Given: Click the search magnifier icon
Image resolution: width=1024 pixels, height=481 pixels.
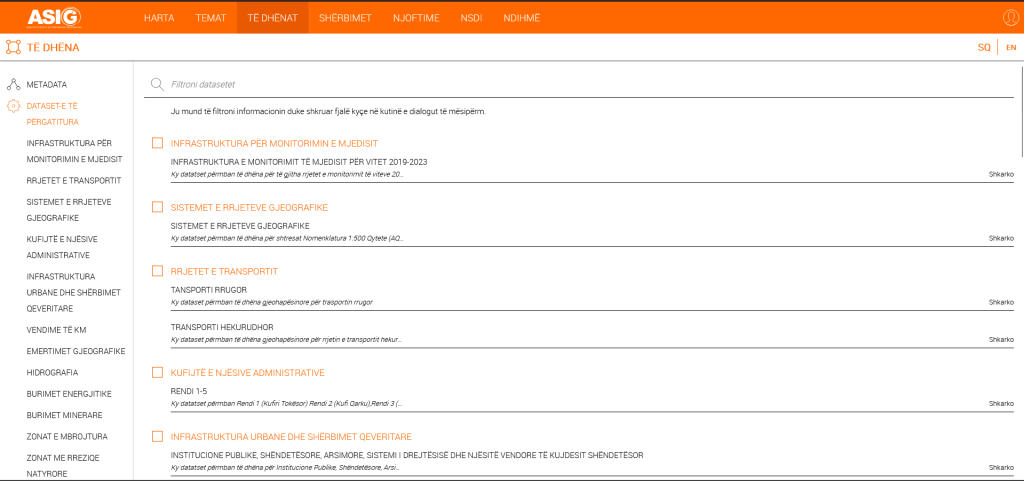Looking at the screenshot, I should (157, 85).
